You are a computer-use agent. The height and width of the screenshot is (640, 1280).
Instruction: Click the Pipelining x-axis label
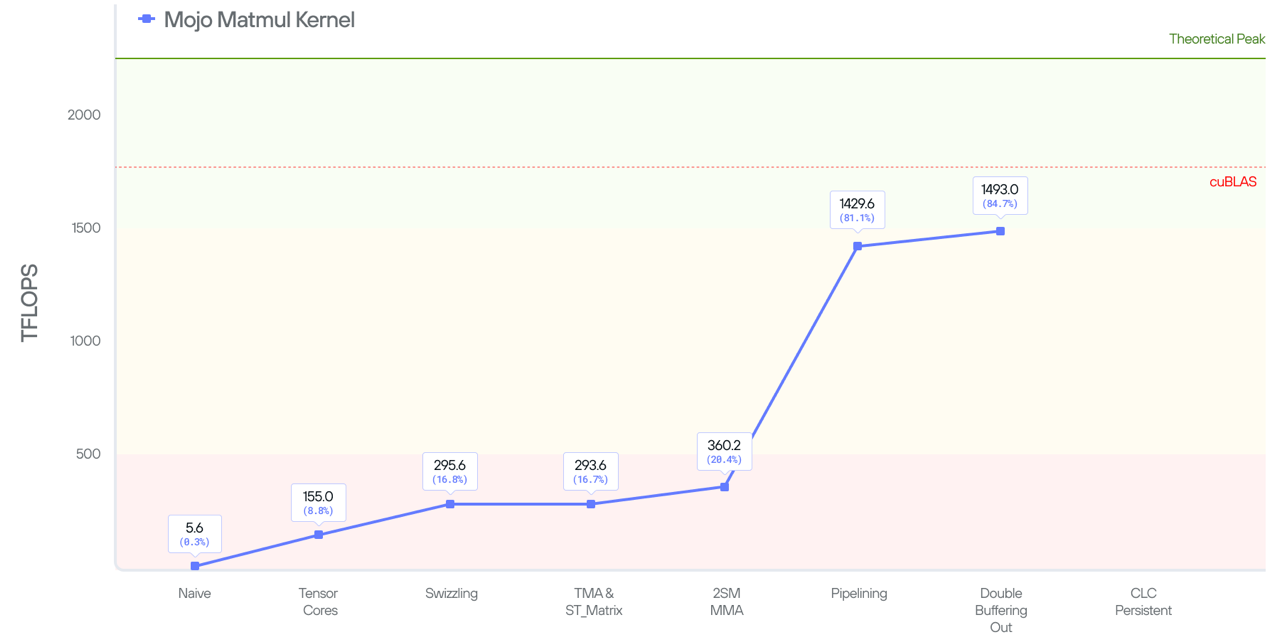point(859,593)
